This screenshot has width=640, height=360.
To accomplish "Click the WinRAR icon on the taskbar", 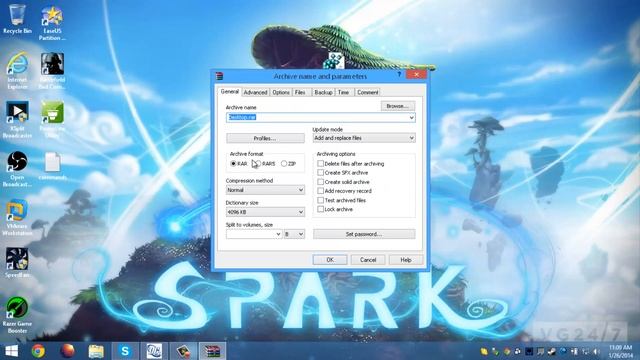I will coord(213,351).
